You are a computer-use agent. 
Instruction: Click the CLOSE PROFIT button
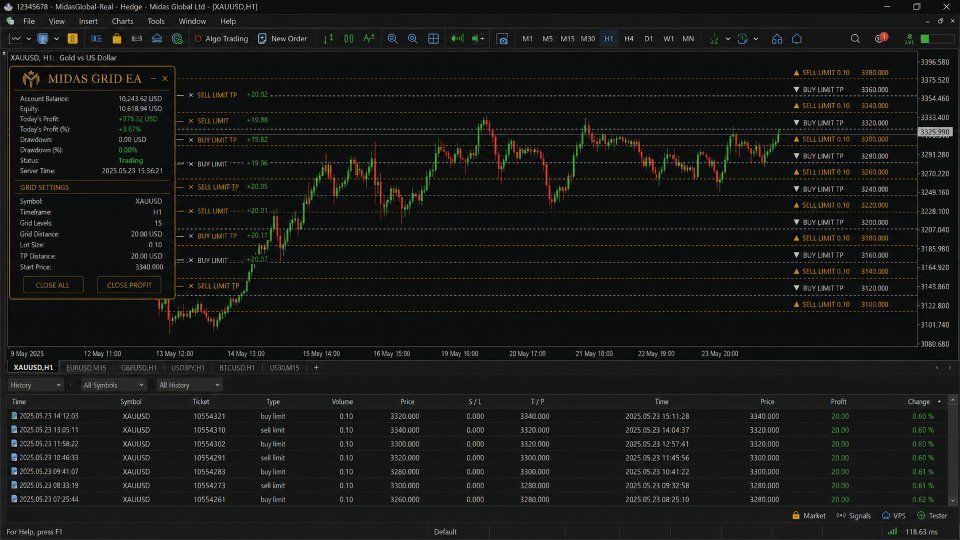pos(129,285)
